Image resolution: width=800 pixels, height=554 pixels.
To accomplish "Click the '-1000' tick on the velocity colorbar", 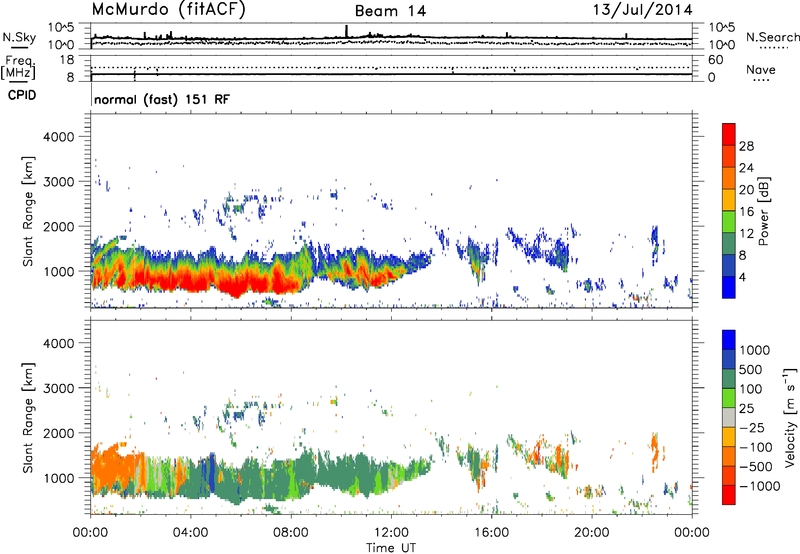I will tap(759, 486).
